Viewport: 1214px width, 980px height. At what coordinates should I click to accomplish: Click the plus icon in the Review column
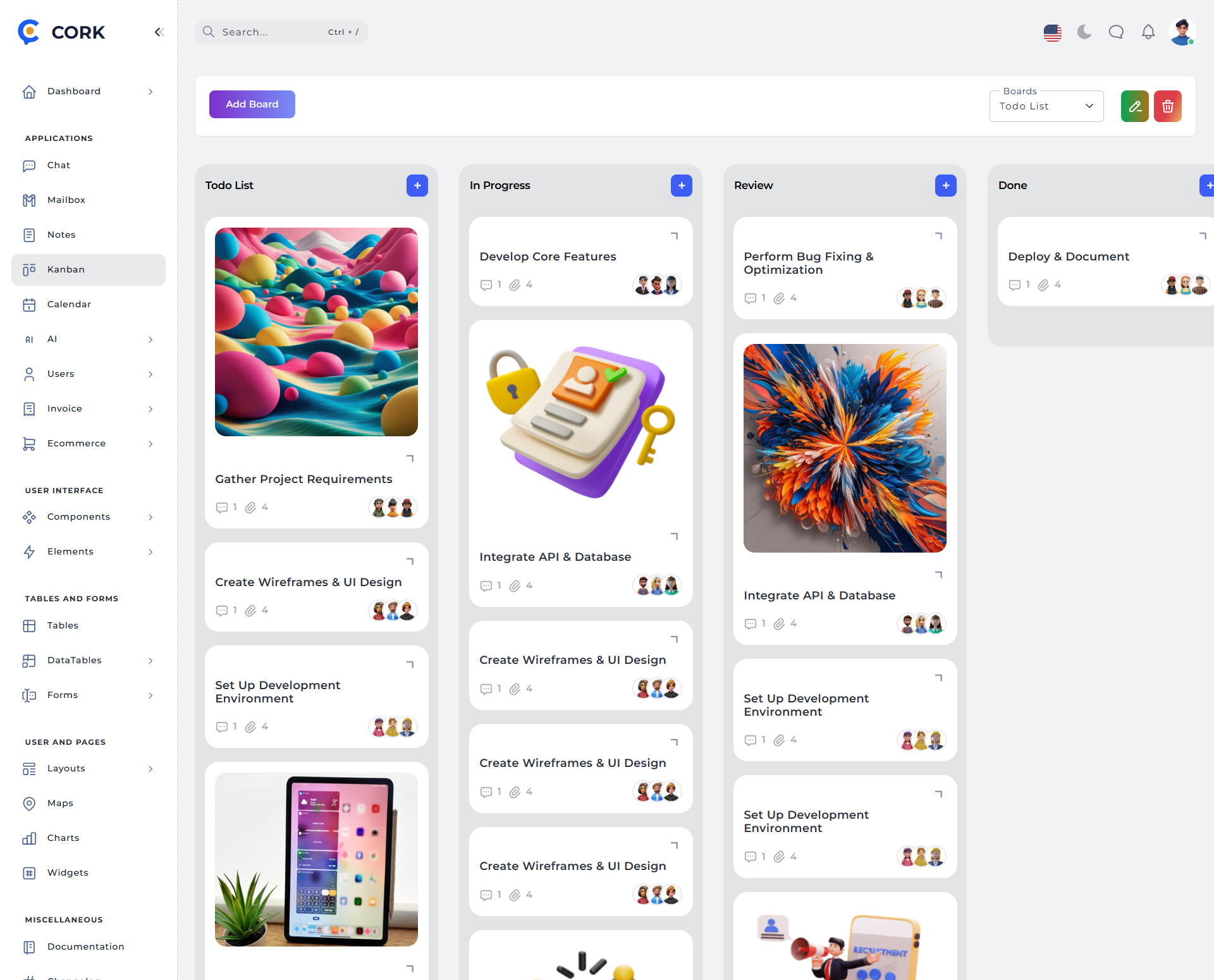click(x=946, y=185)
